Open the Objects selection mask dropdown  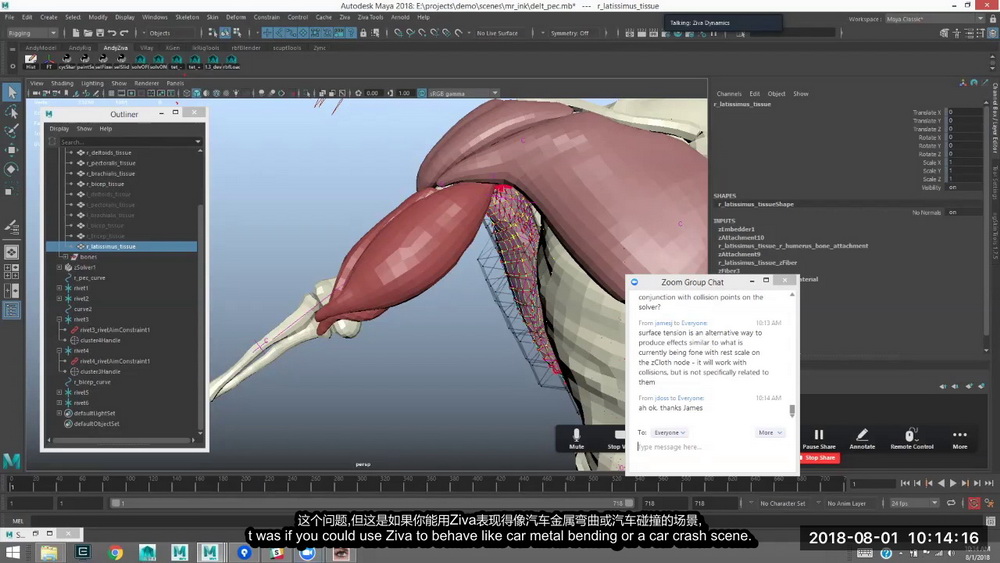coord(170,33)
